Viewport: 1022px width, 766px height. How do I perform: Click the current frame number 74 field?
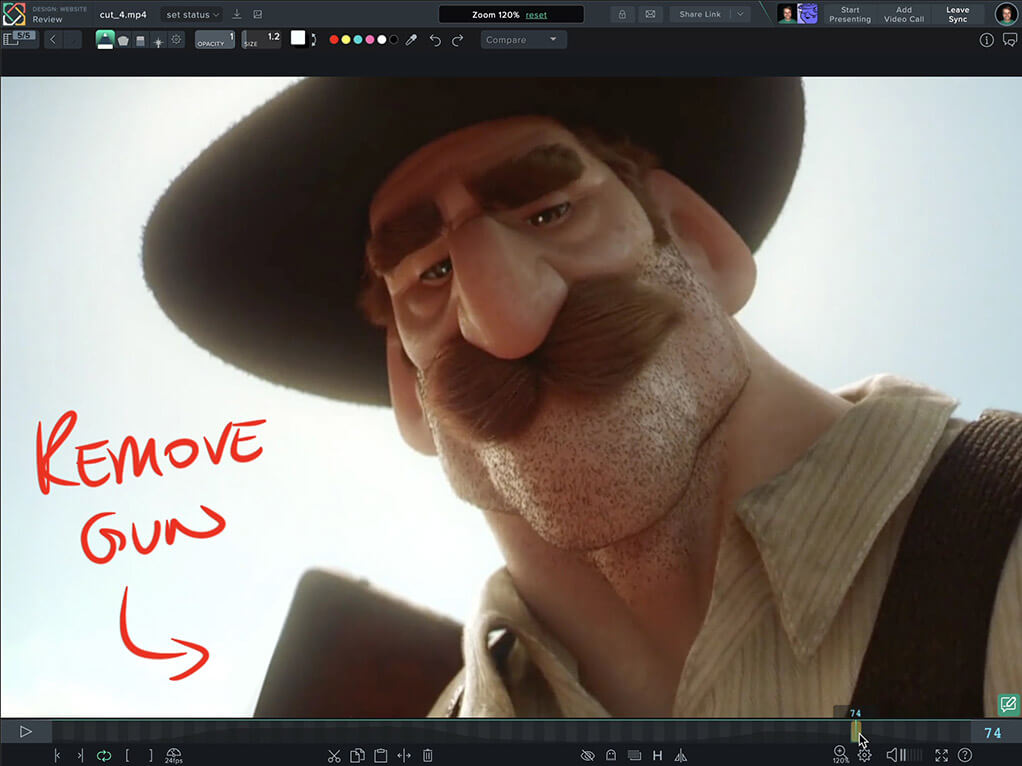pyautogui.click(x=993, y=733)
